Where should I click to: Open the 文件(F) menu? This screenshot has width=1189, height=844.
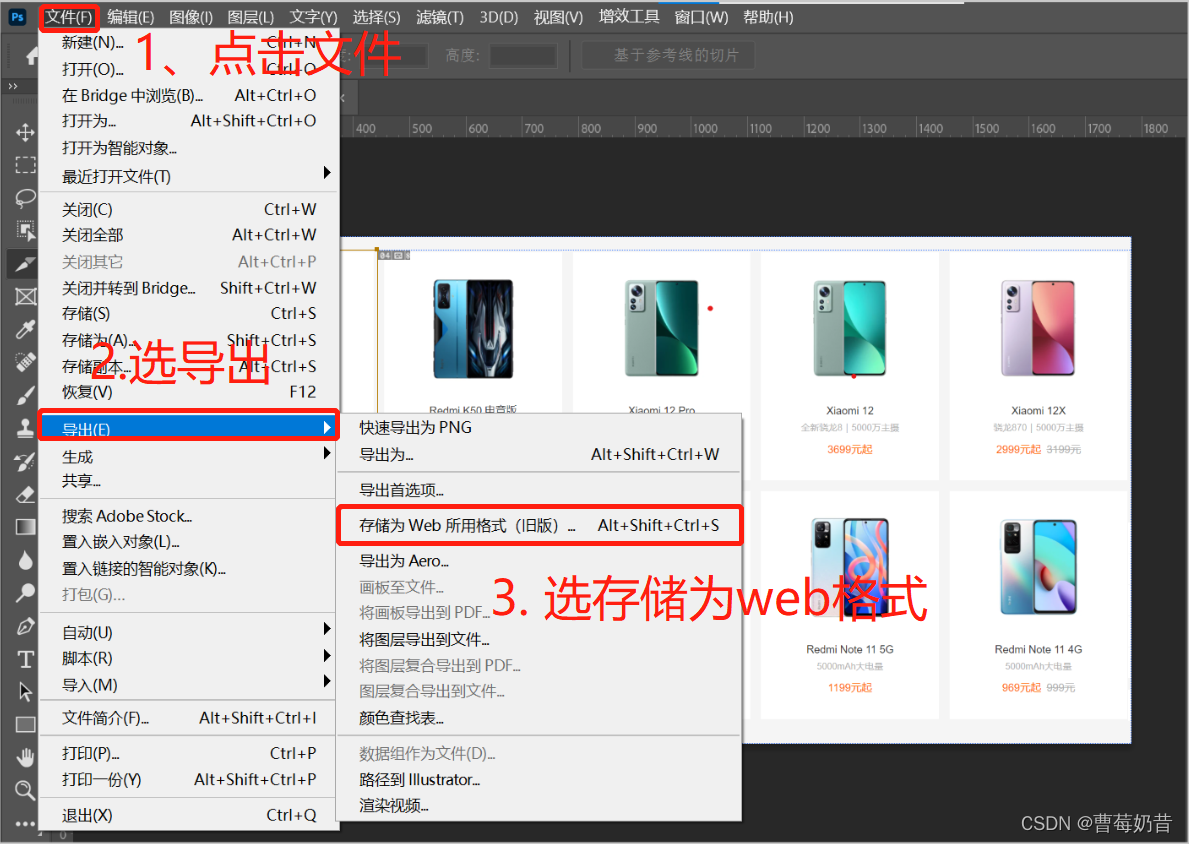click(69, 17)
